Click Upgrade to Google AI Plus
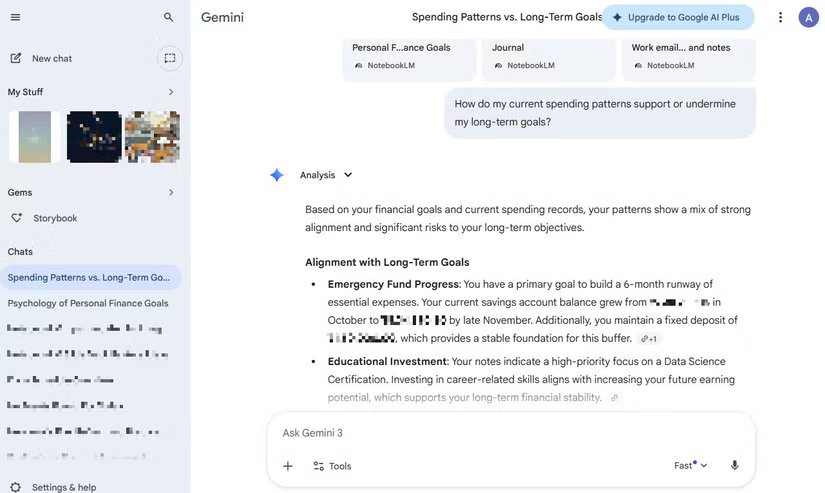This screenshot has height=493, width=825. click(677, 17)
